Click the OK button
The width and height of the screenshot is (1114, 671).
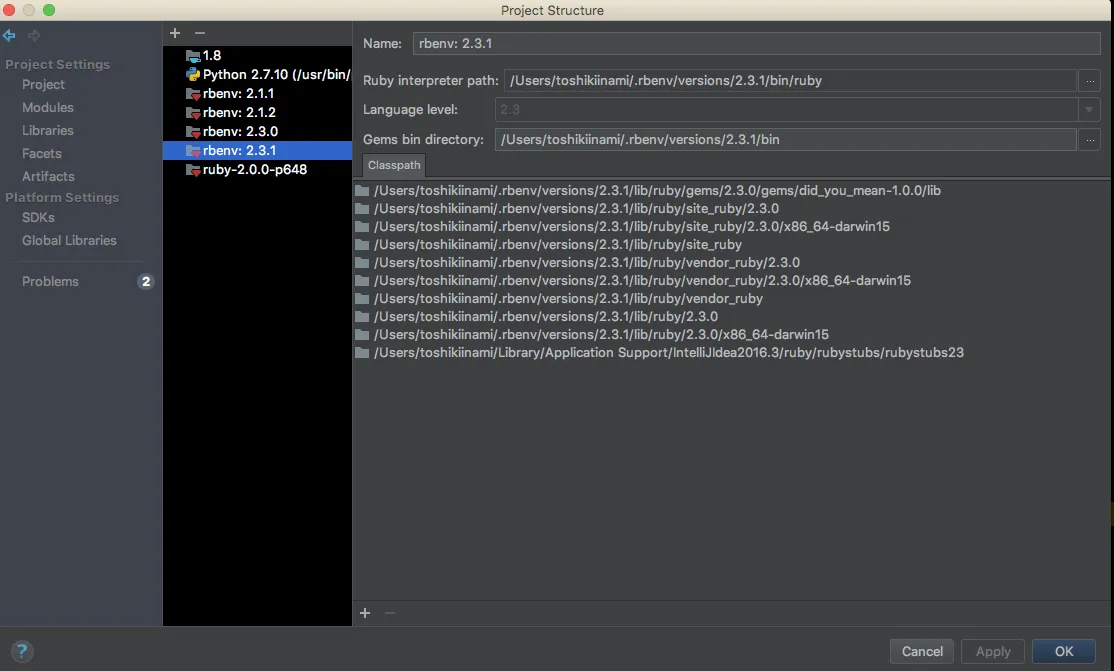click(1064, 651)
